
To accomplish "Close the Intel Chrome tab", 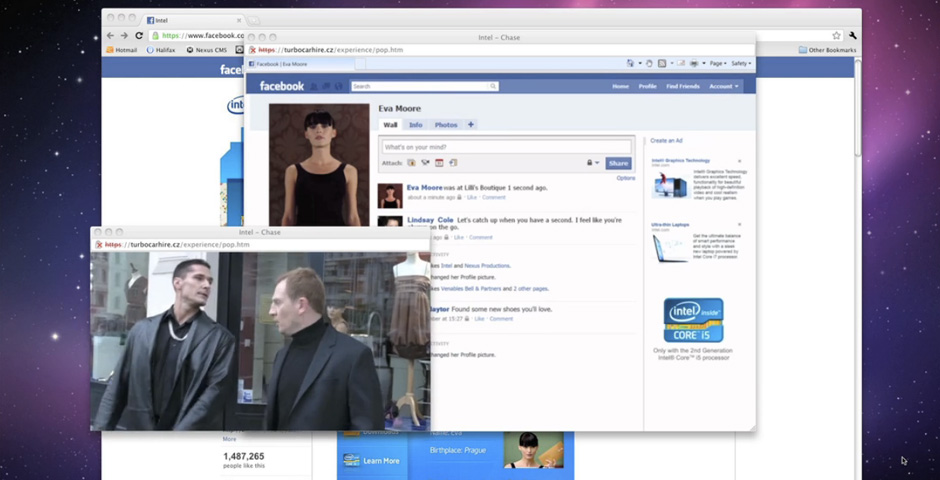I will click(239, 20).
